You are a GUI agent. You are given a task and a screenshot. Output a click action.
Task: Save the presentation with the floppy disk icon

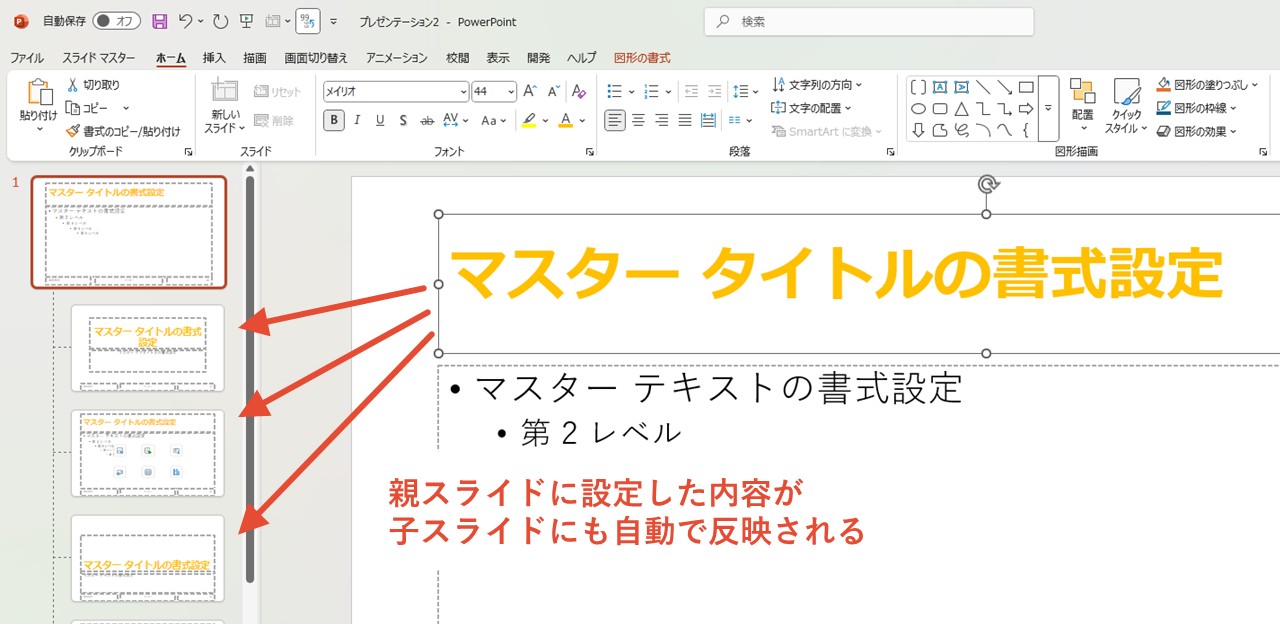160,21
